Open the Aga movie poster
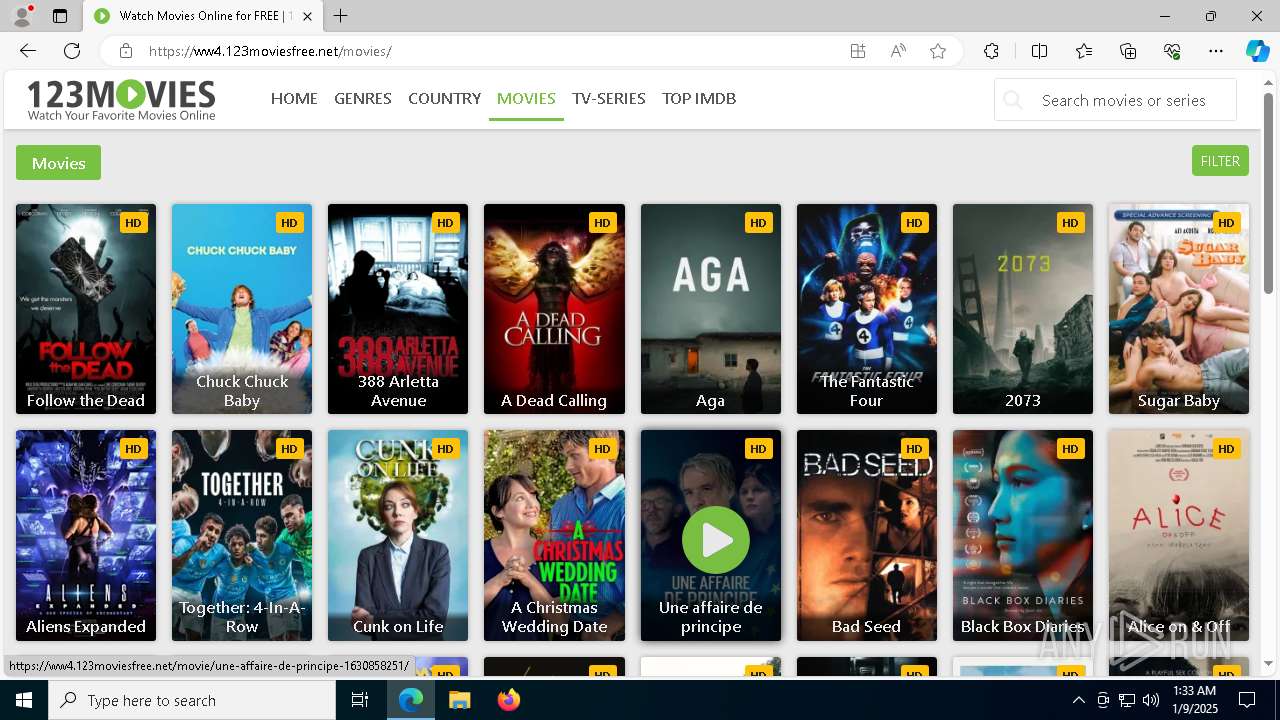 pos(711,309)
